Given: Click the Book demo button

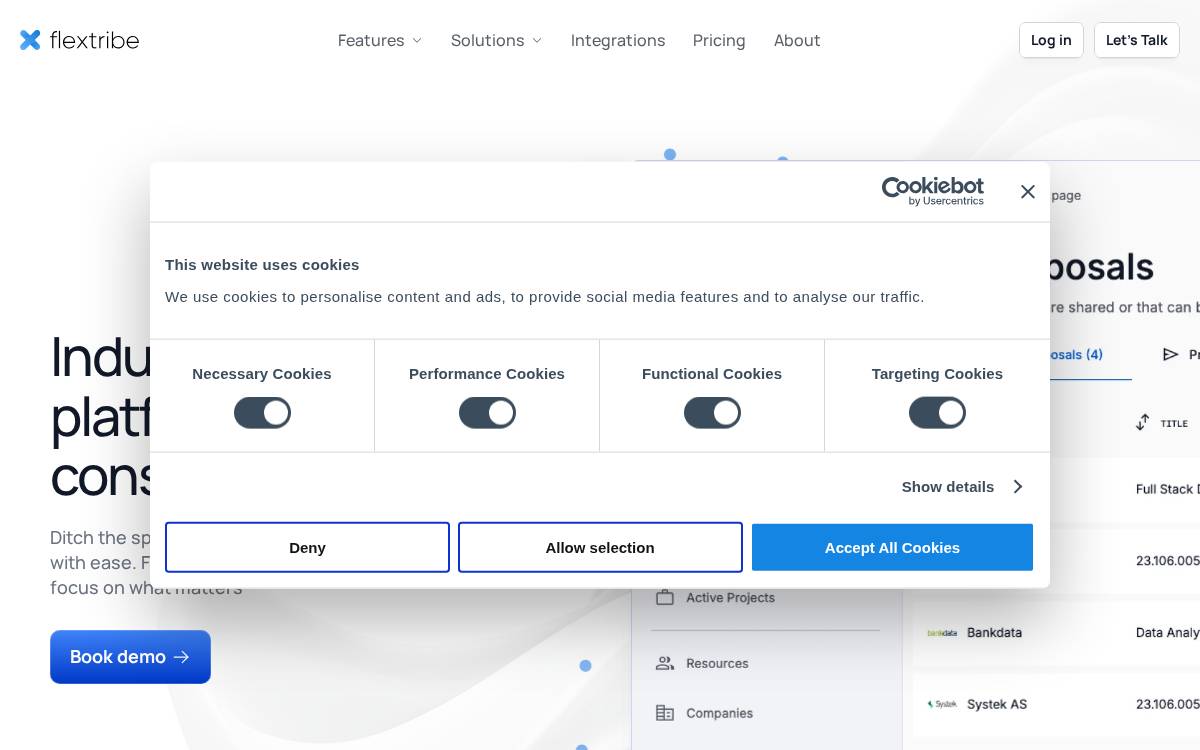Looking at the screenshot, I should click(130, 657).
